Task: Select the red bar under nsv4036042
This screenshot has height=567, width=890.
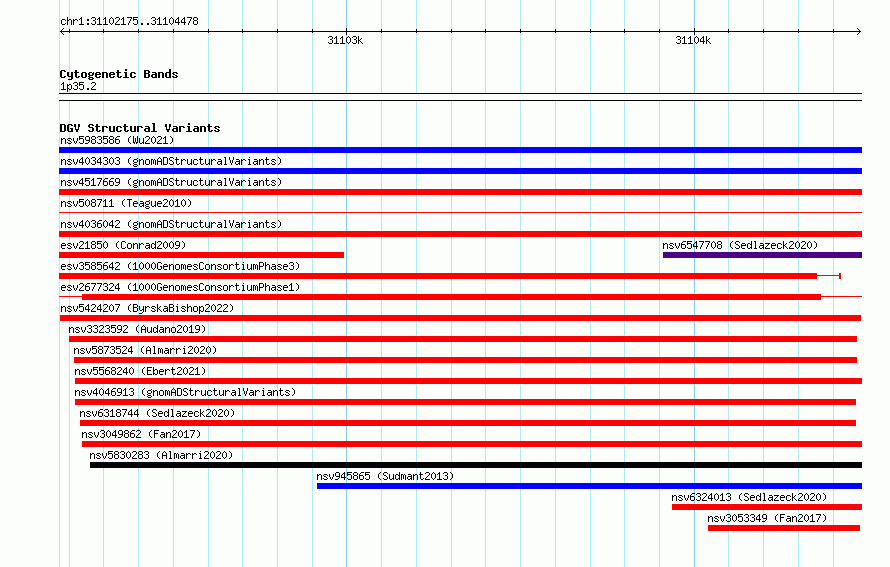Action: [460, 234]
